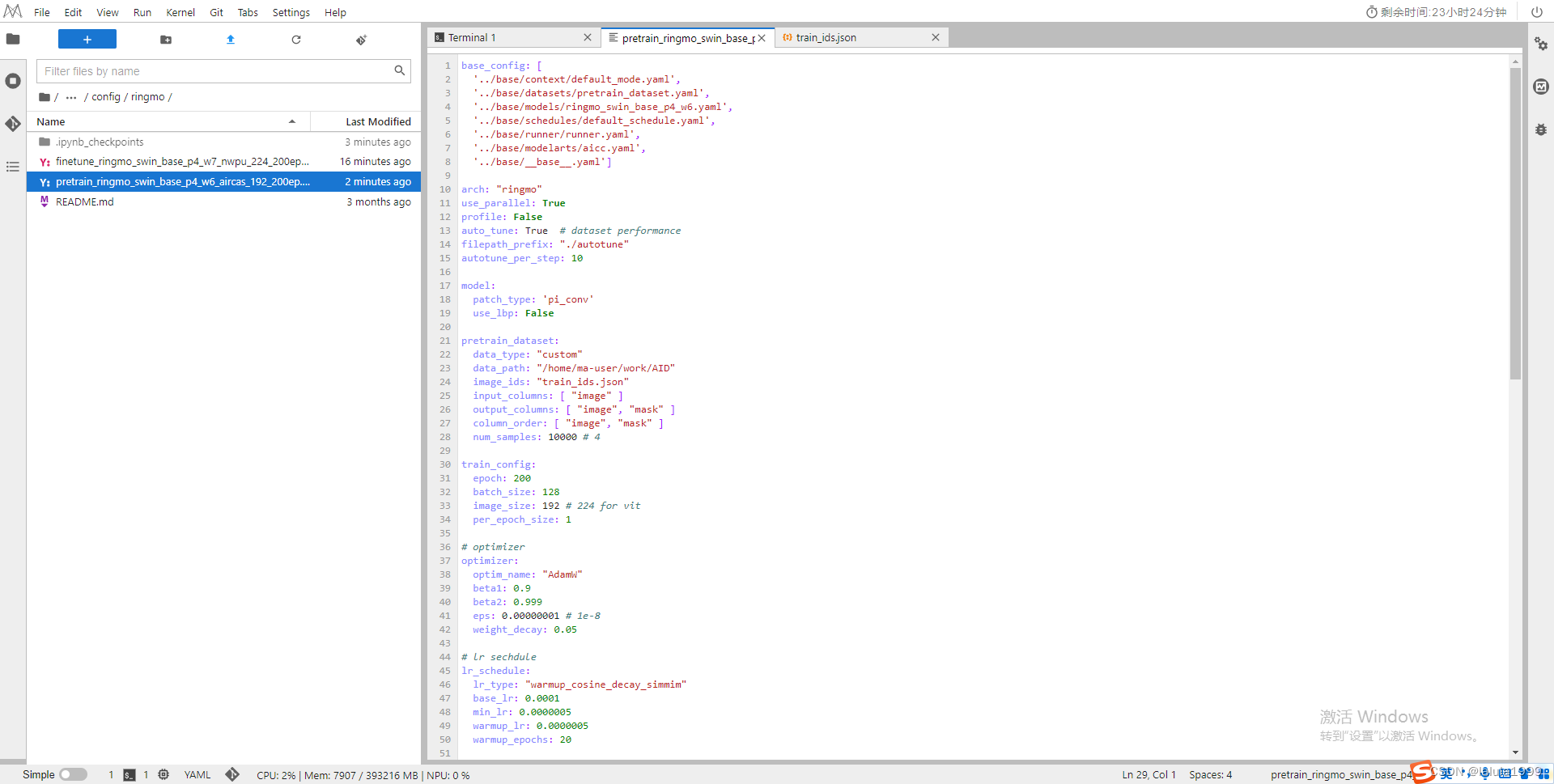Click the ModelArts logo icon
The height and width of the screenshot is (784, 1554).
(x=13, y=11)
